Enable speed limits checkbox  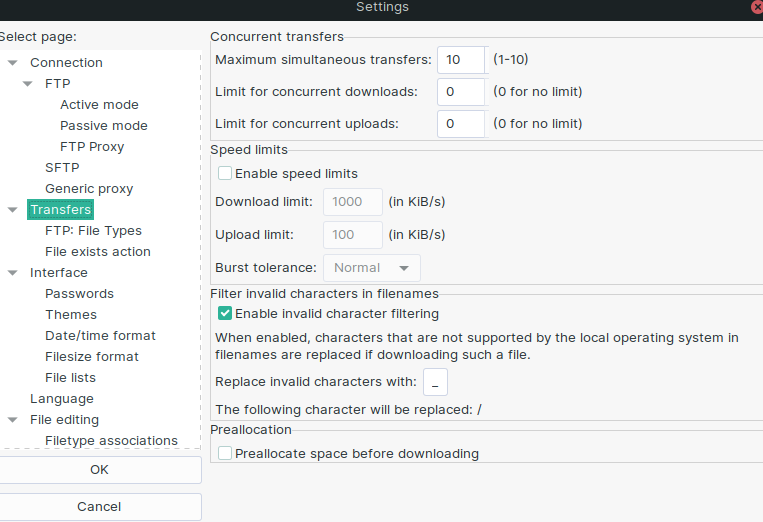point(226,173)
